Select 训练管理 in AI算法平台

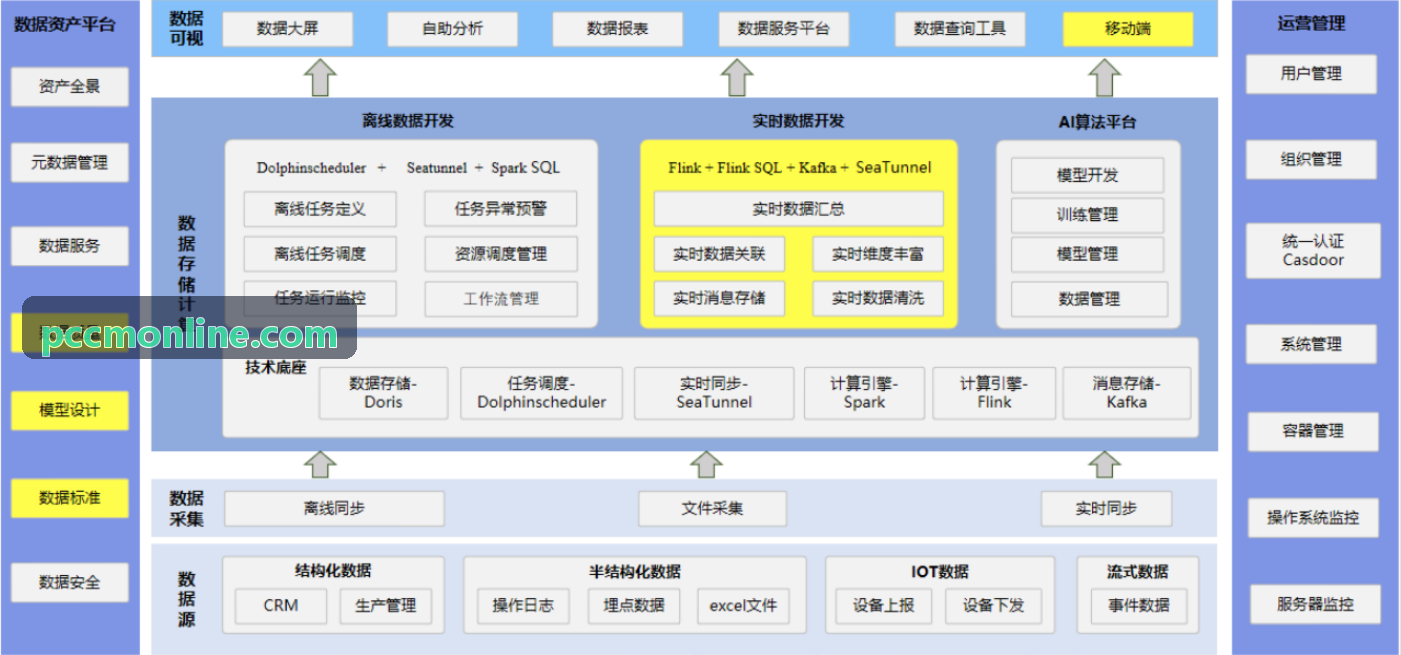1088,215
